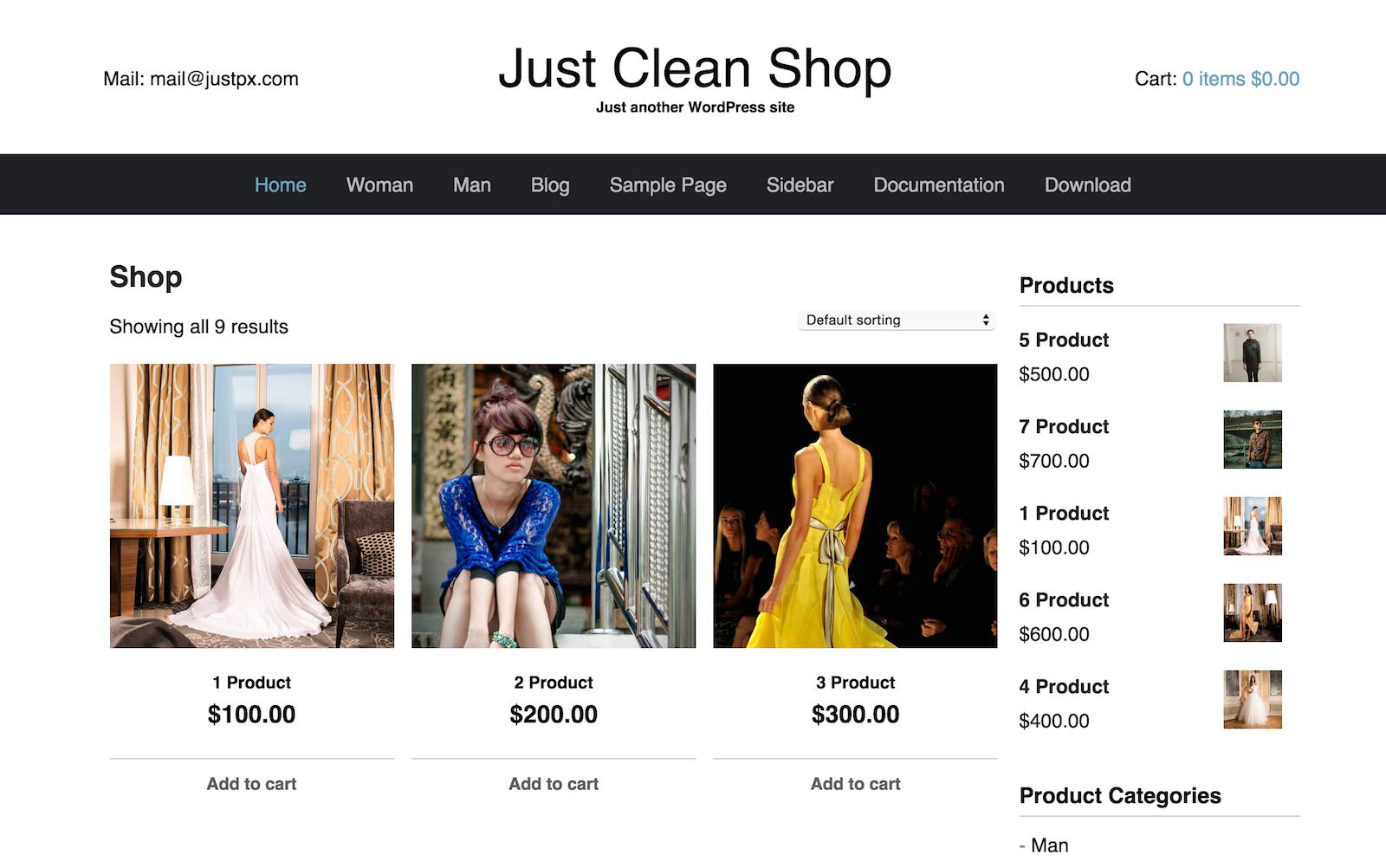Open the blue top product image
Viewport: 1386px width, 868px height.
(554, 505)
